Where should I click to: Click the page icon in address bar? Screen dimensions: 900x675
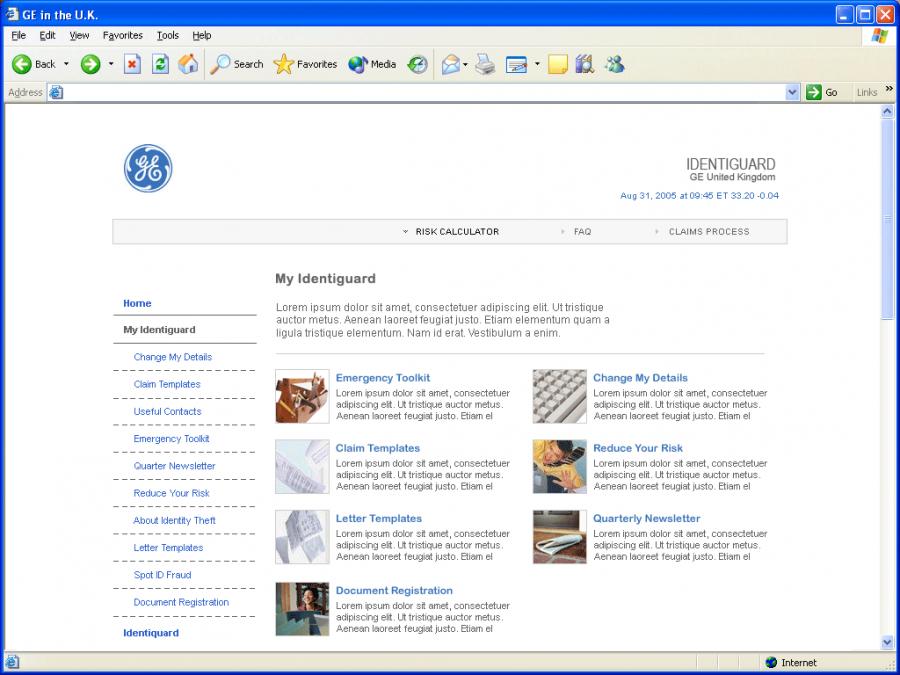point(56,92)
